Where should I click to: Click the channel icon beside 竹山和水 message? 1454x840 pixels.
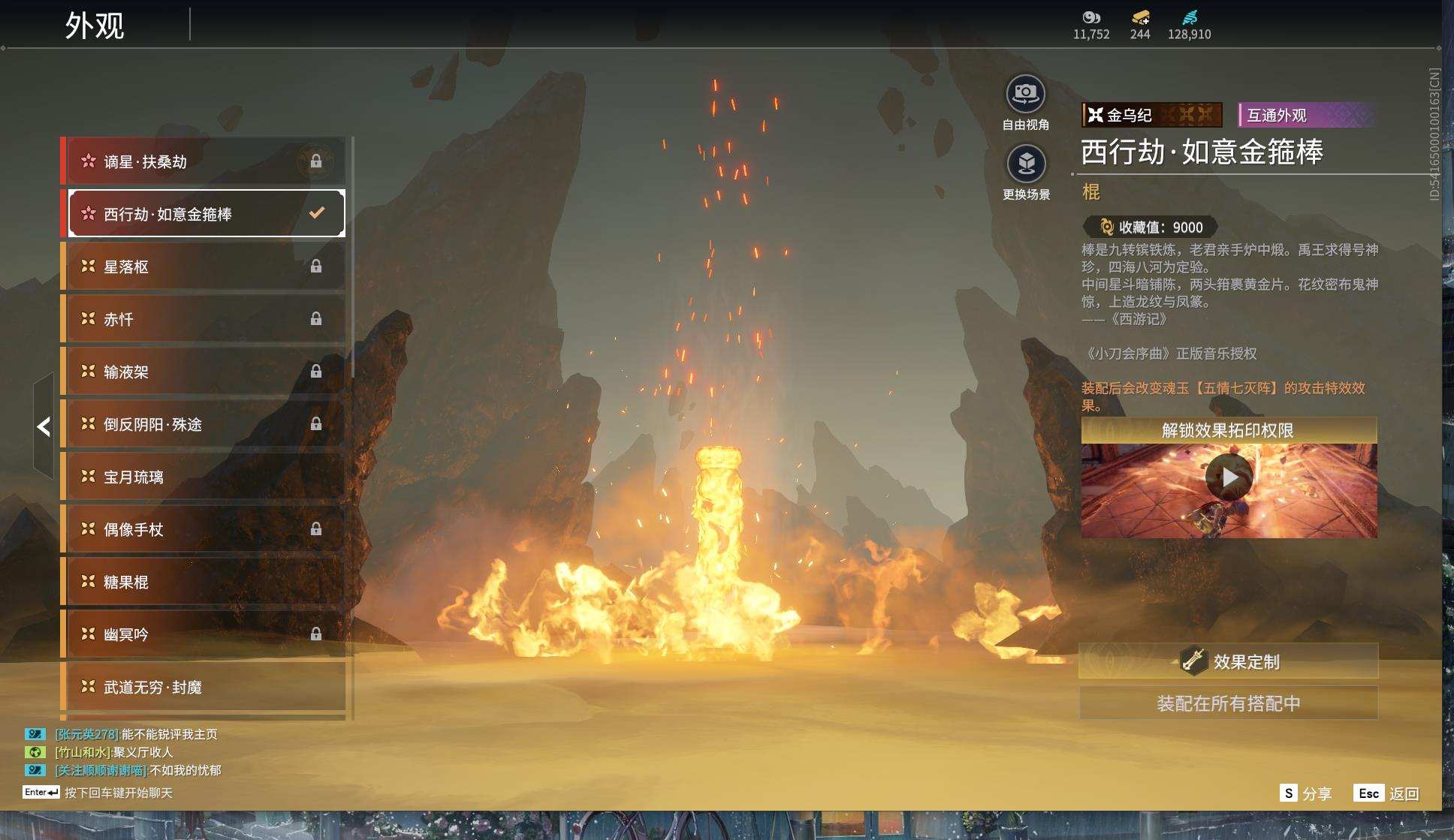(x=35, y=752)
